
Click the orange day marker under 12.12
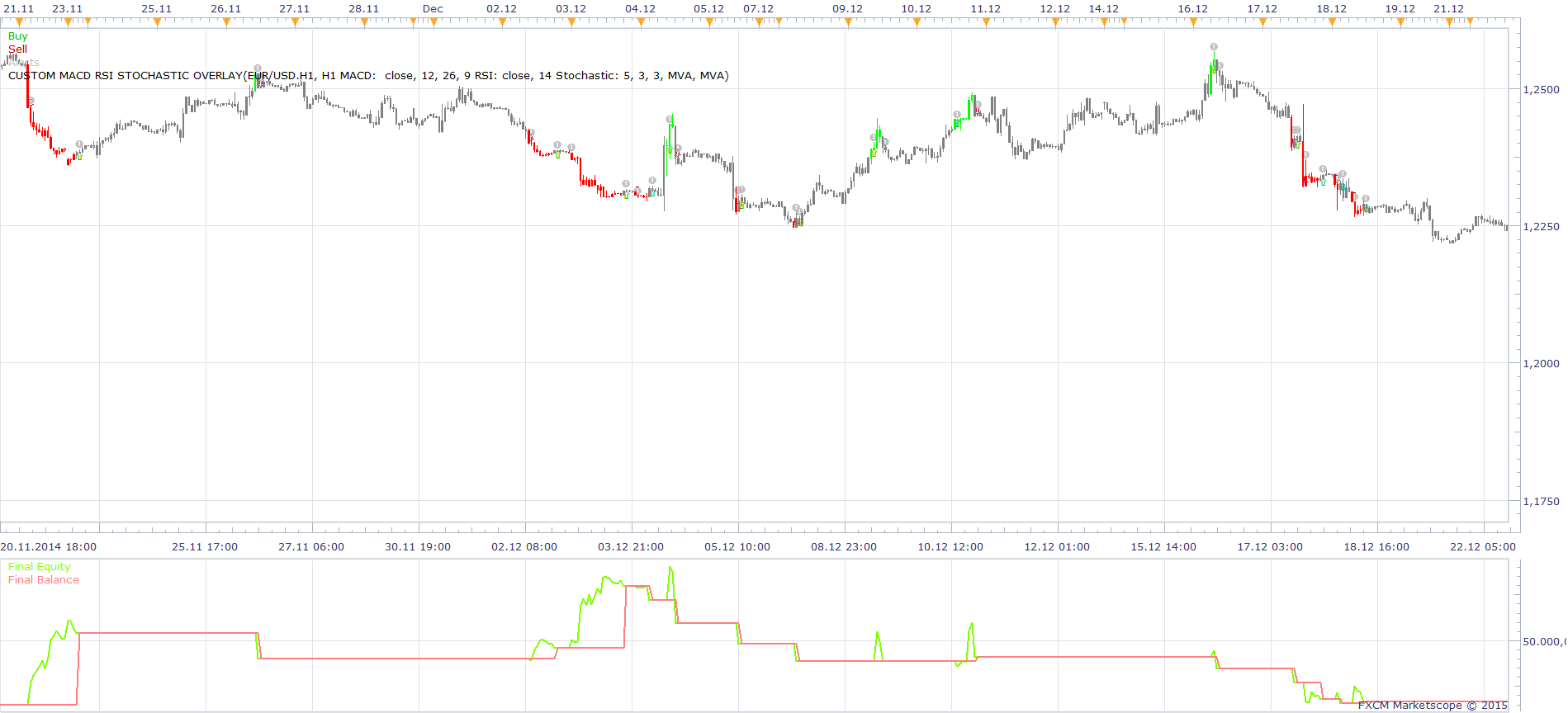tap(1055, 22)
